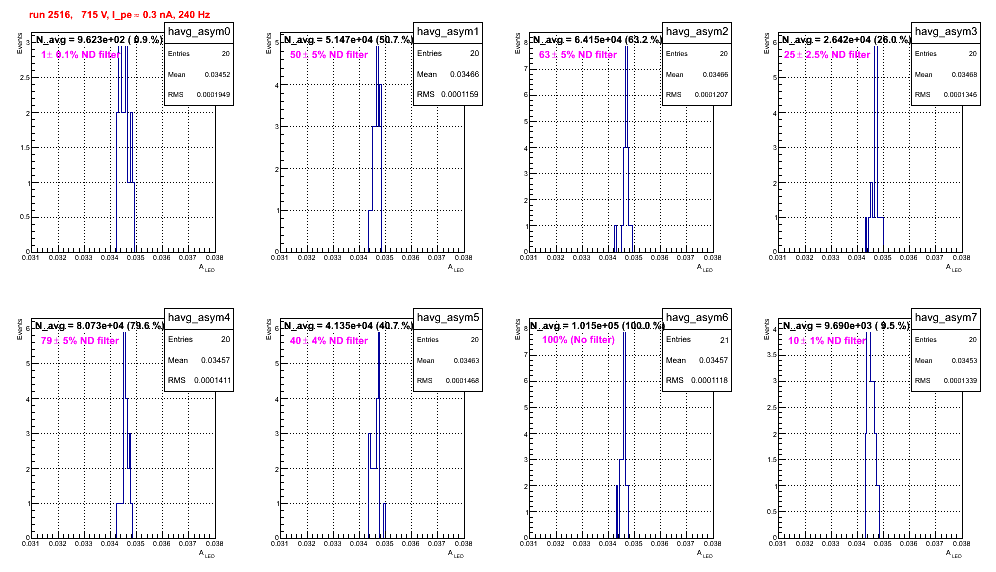The image size is (996, 572).
Task: Select the havg_asym5 stats box title
Action: tap(448, 318)
